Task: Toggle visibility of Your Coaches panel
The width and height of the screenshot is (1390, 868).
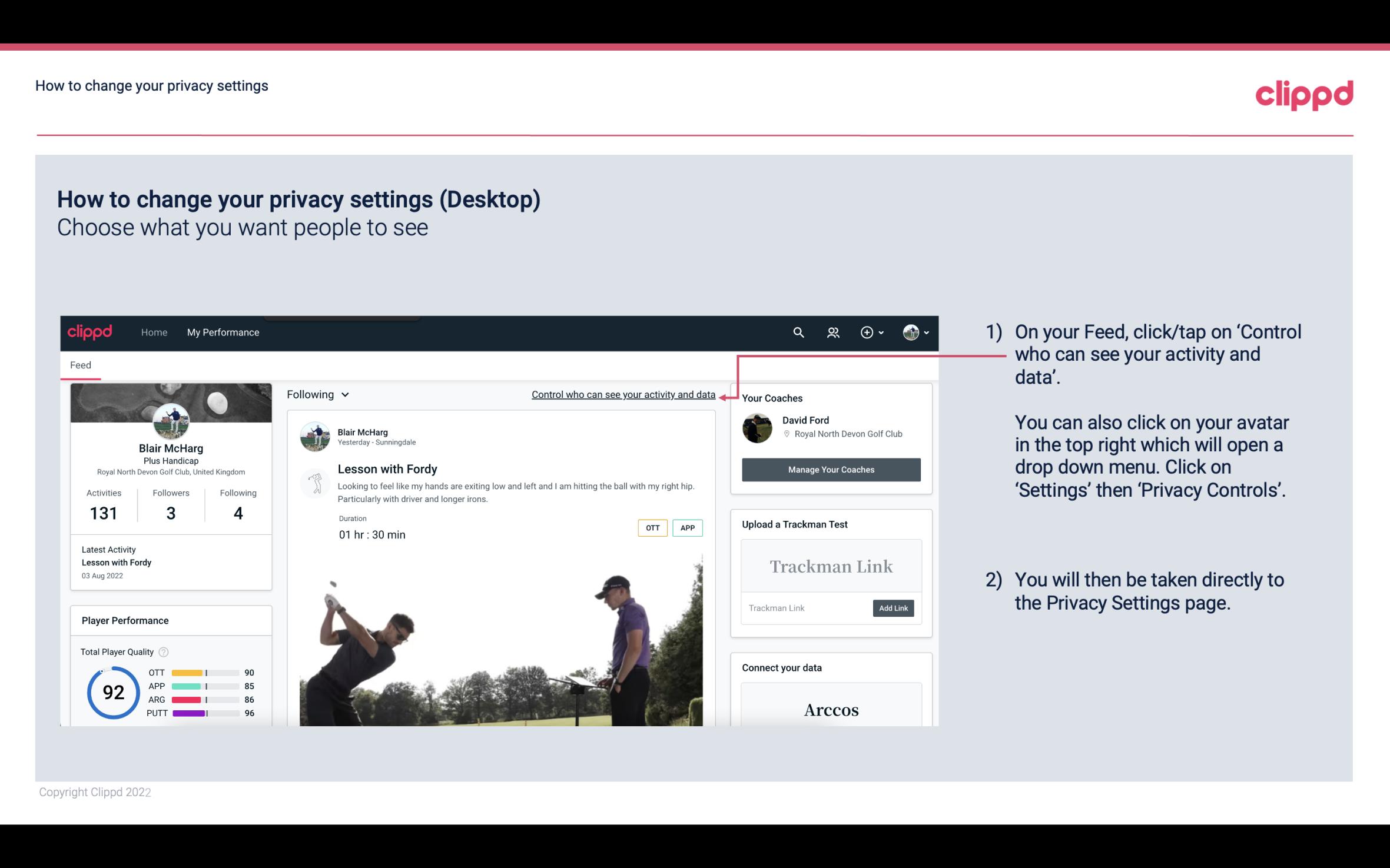Action: 772,397
